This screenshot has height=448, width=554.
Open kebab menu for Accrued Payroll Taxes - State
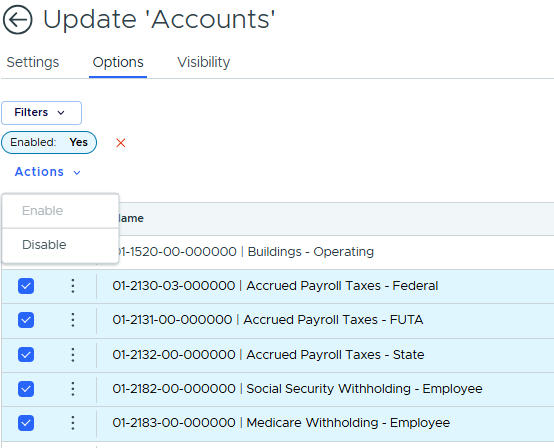73,354
